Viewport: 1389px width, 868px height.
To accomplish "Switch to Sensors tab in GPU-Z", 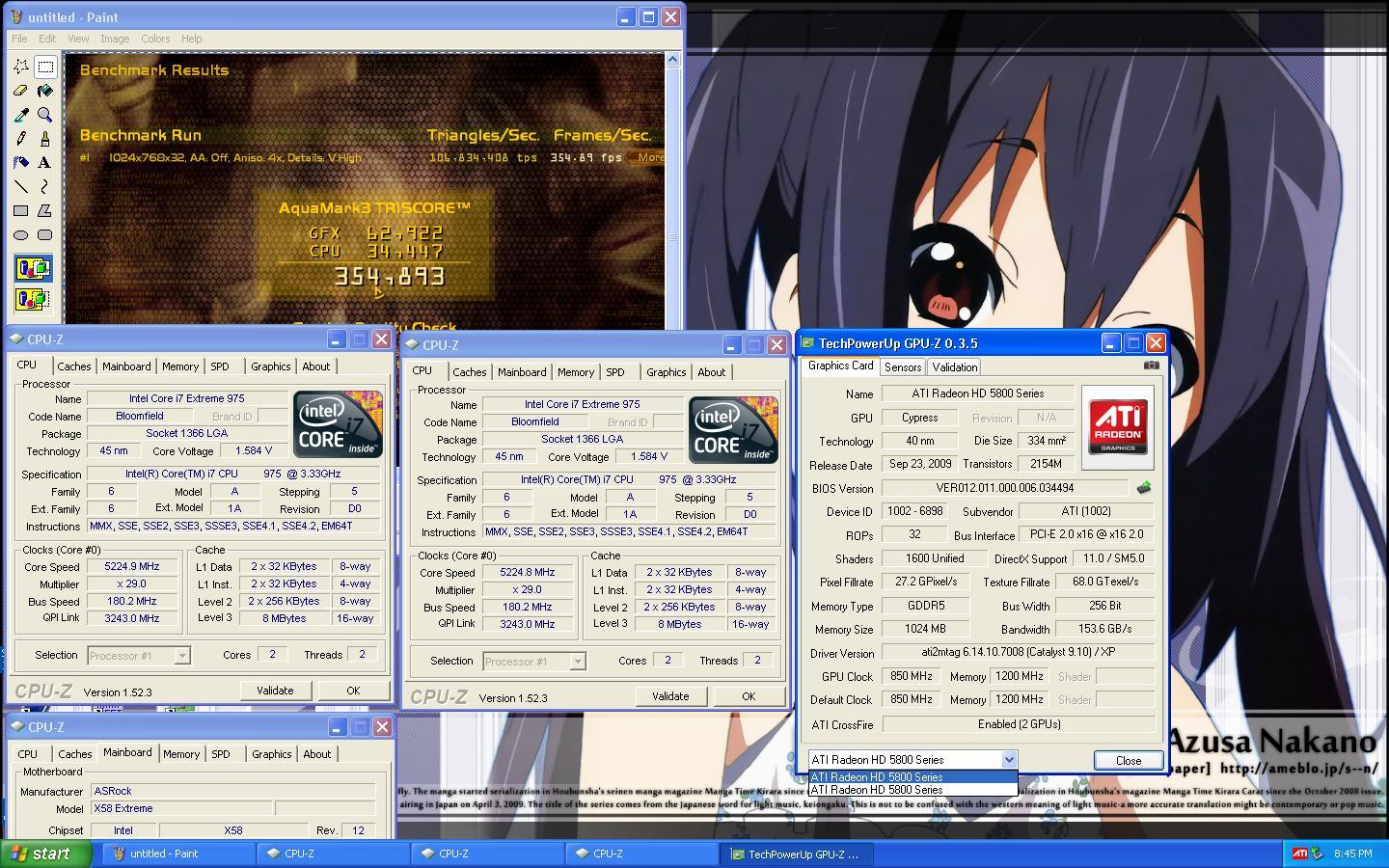I will pyautogui.click(x=903, y=367).
